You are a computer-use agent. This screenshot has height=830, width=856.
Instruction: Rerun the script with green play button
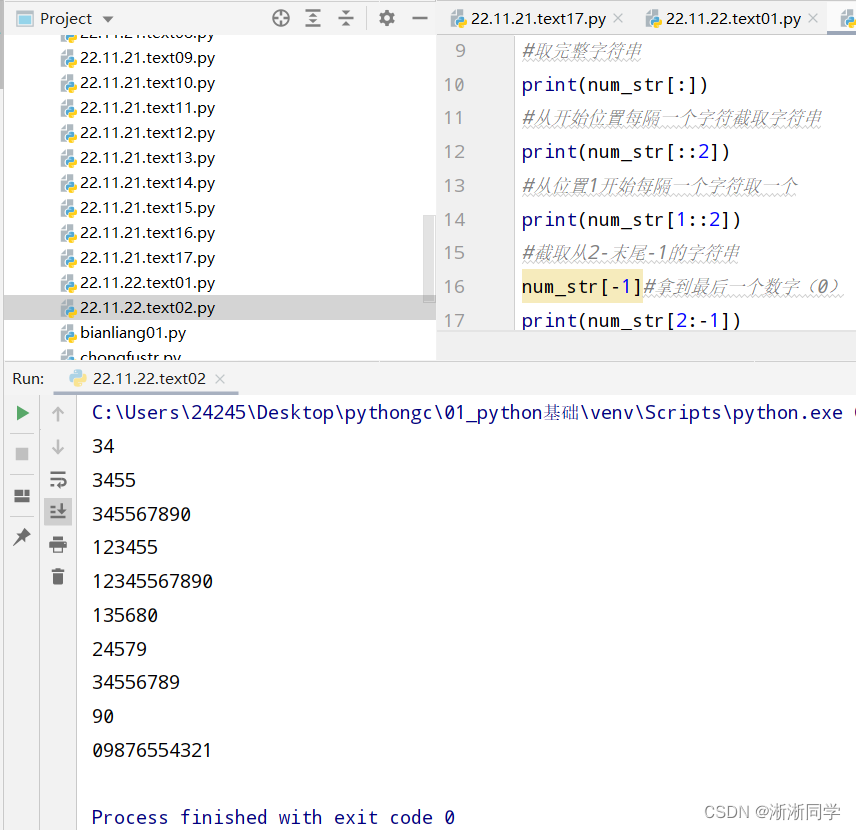pos(22,413)
